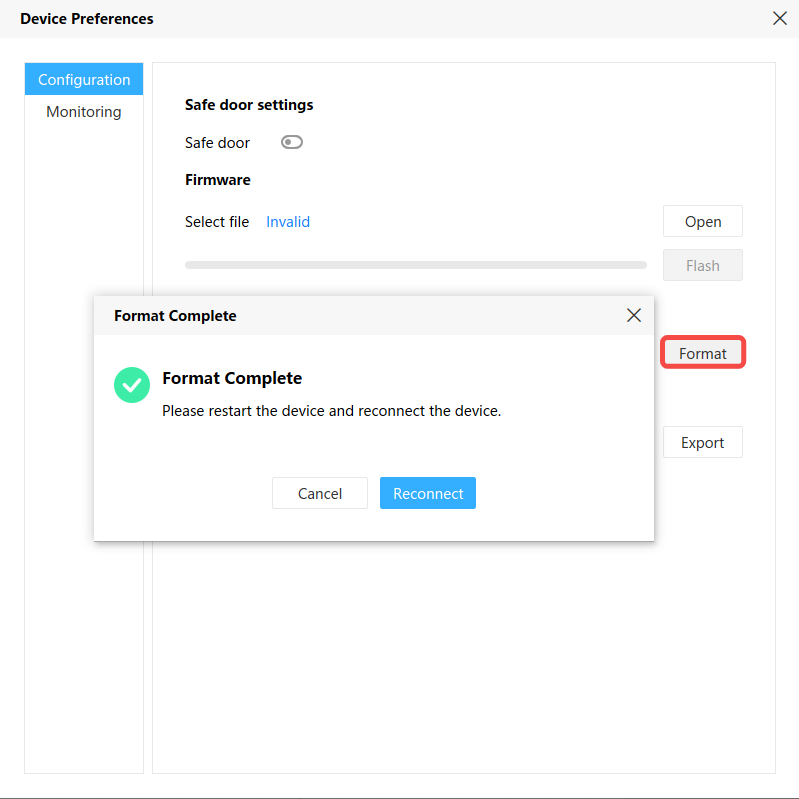This screenshot has height=799, width=799.
Task: Close the Format Complete dialog
Action: 633,315
